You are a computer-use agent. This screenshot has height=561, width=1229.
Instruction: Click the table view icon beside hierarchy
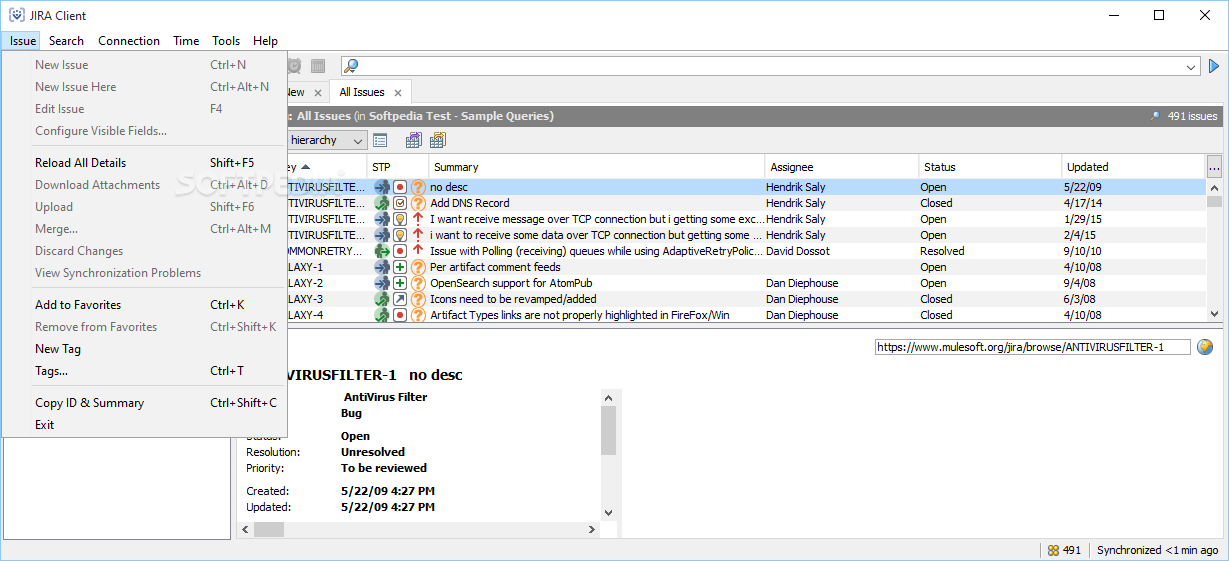380,140
